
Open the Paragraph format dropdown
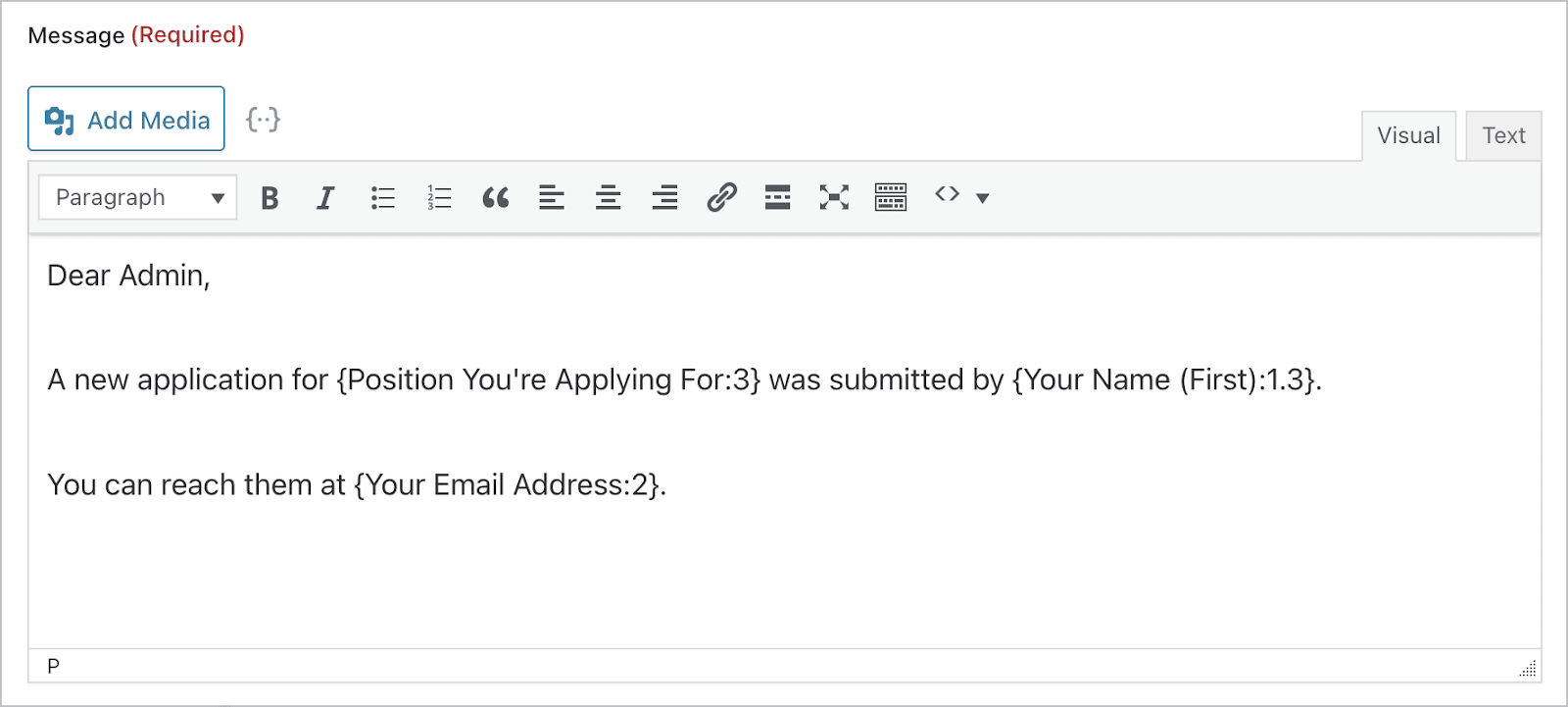coord(136,197)
